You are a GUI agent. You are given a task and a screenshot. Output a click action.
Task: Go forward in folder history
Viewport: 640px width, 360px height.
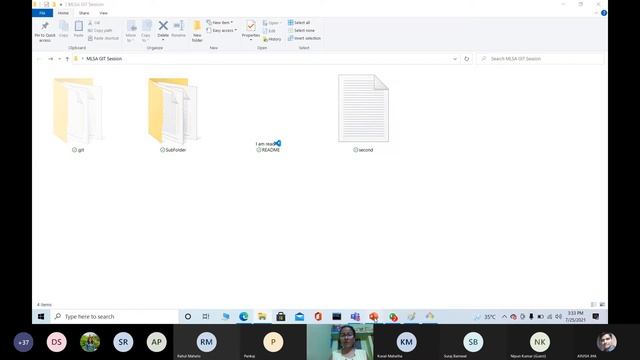[x=51, y=59]
